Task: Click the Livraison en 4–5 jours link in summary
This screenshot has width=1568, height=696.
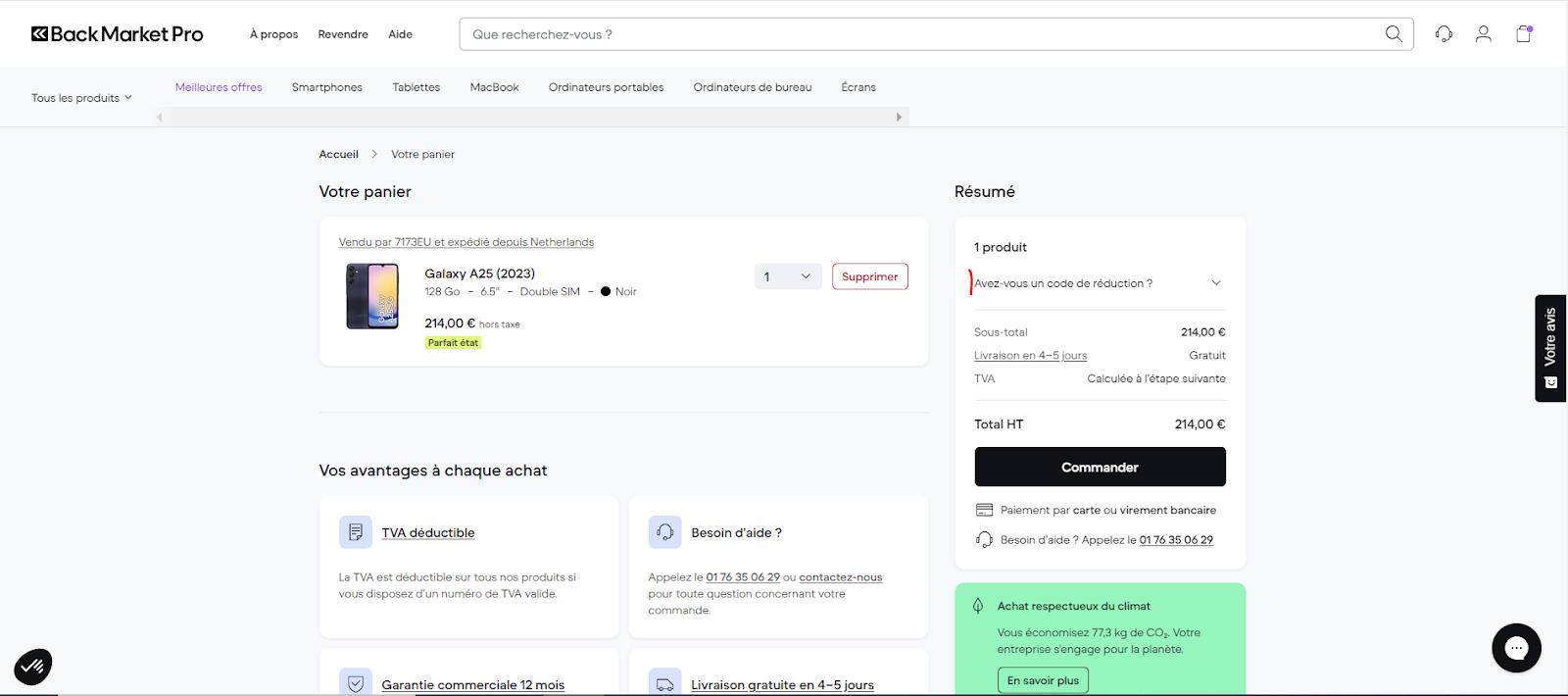Action: pyautogui.click(x=1030, y=356)
